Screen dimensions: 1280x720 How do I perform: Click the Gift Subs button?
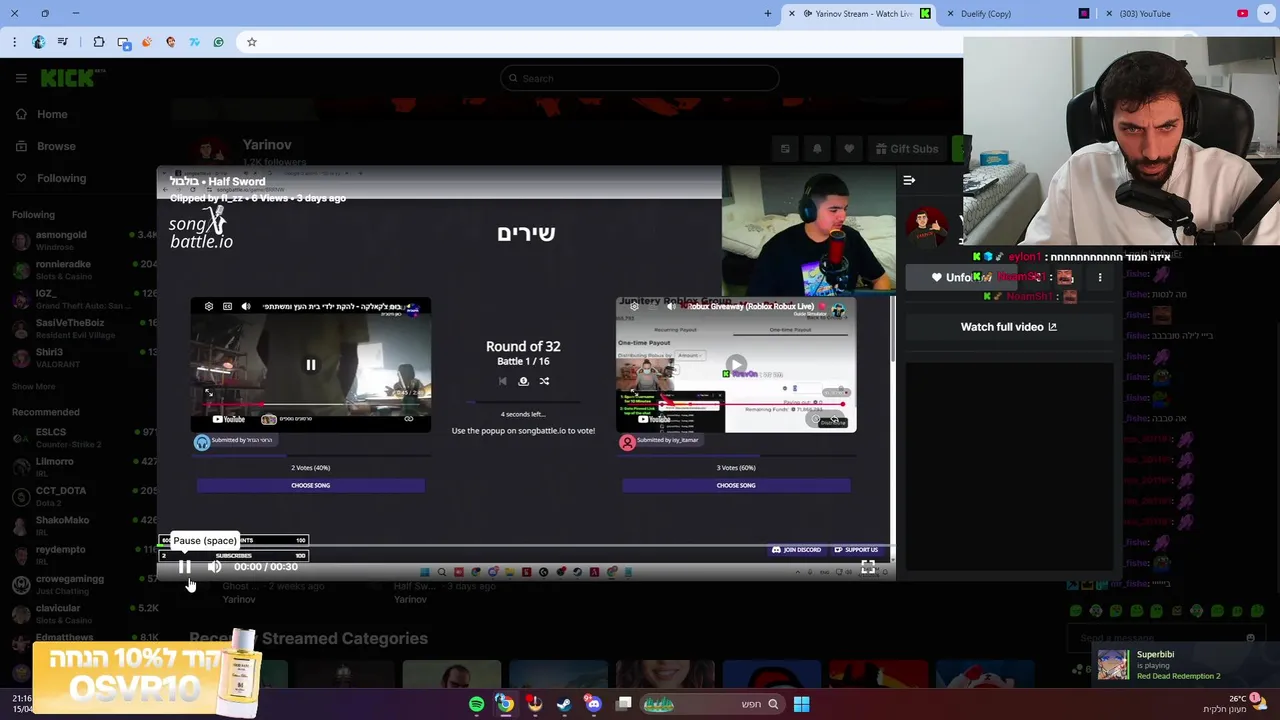[x=907, y=149]
